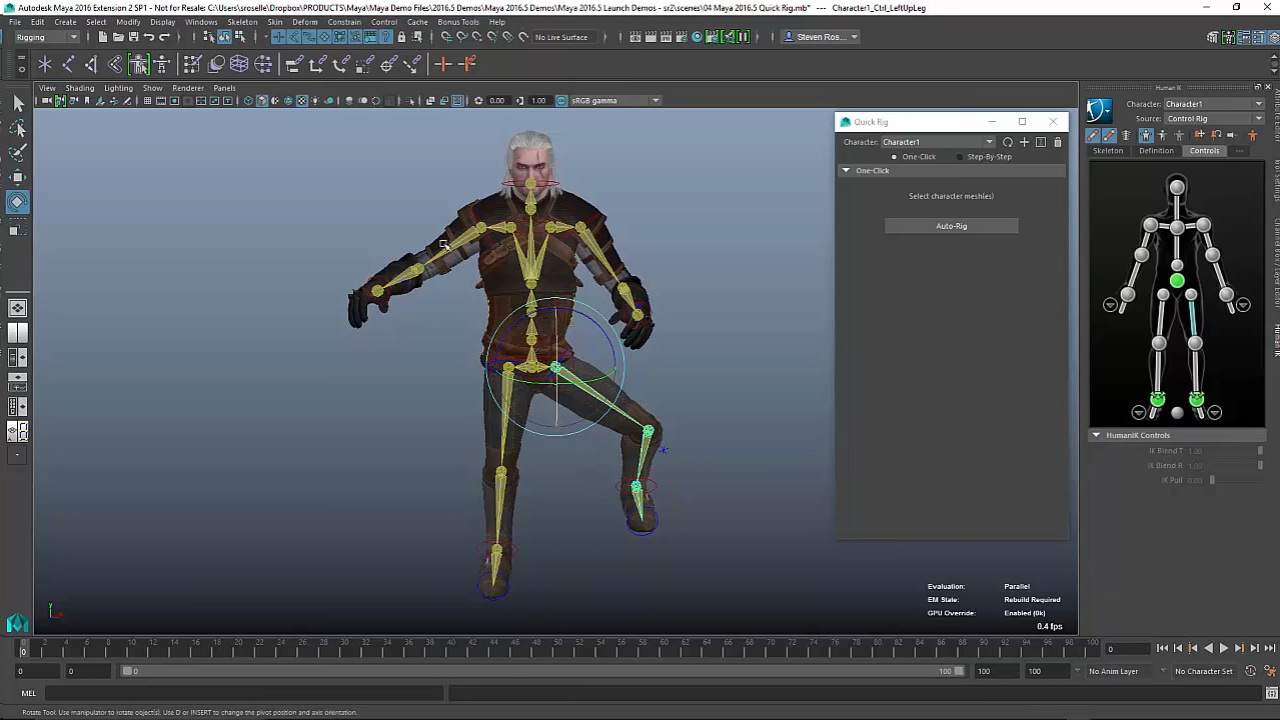The width and height of the screenshot is (1280, 720).
Task: Activate the Lasso select tool
Action: (x=17, y=128)
